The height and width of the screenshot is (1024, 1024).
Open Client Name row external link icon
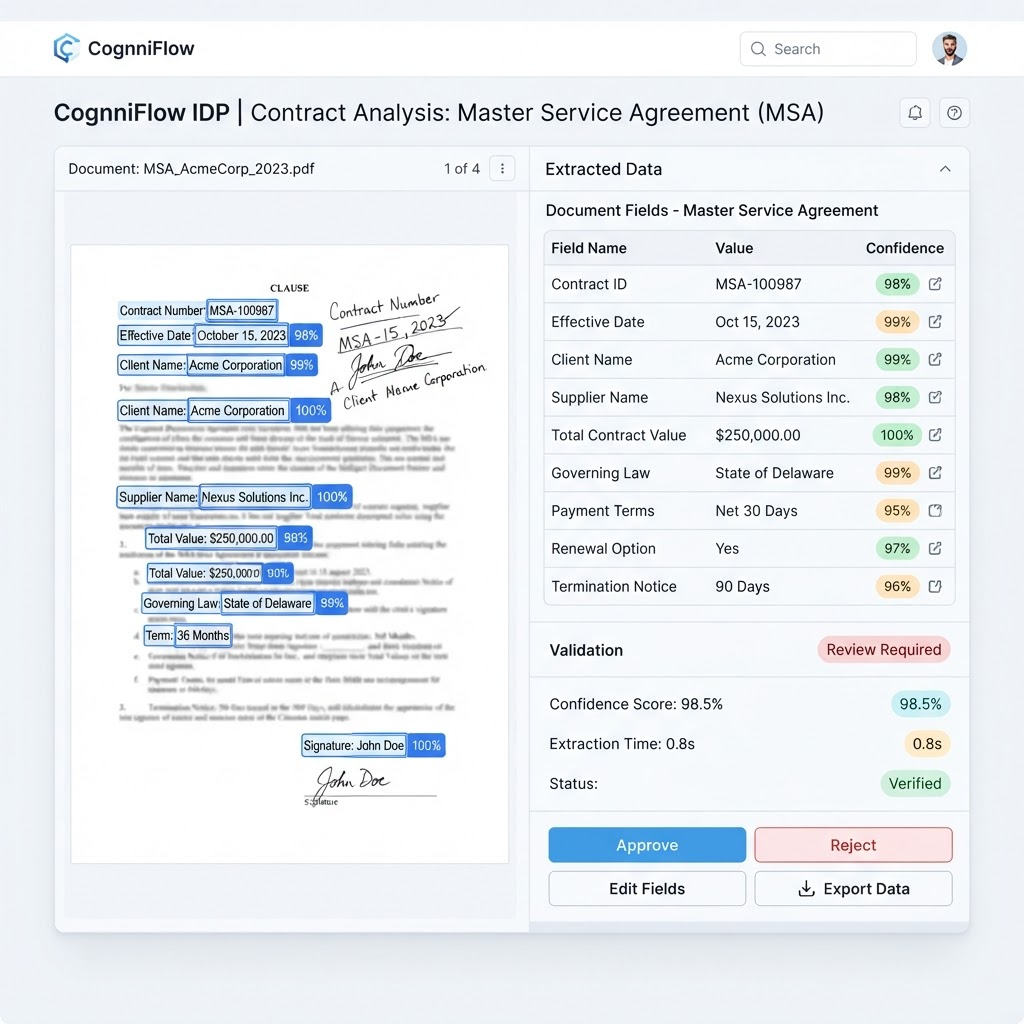click(935, 360)
